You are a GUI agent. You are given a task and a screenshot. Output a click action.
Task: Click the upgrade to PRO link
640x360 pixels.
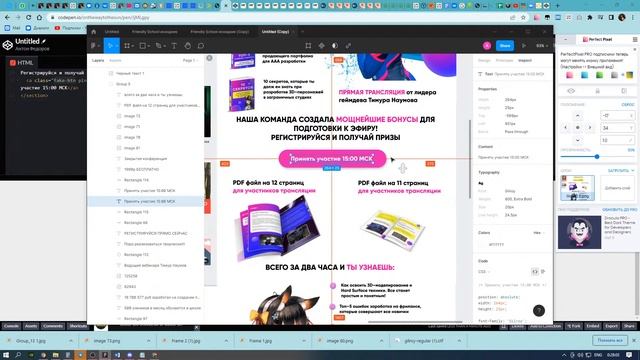(x=620, y=209)
